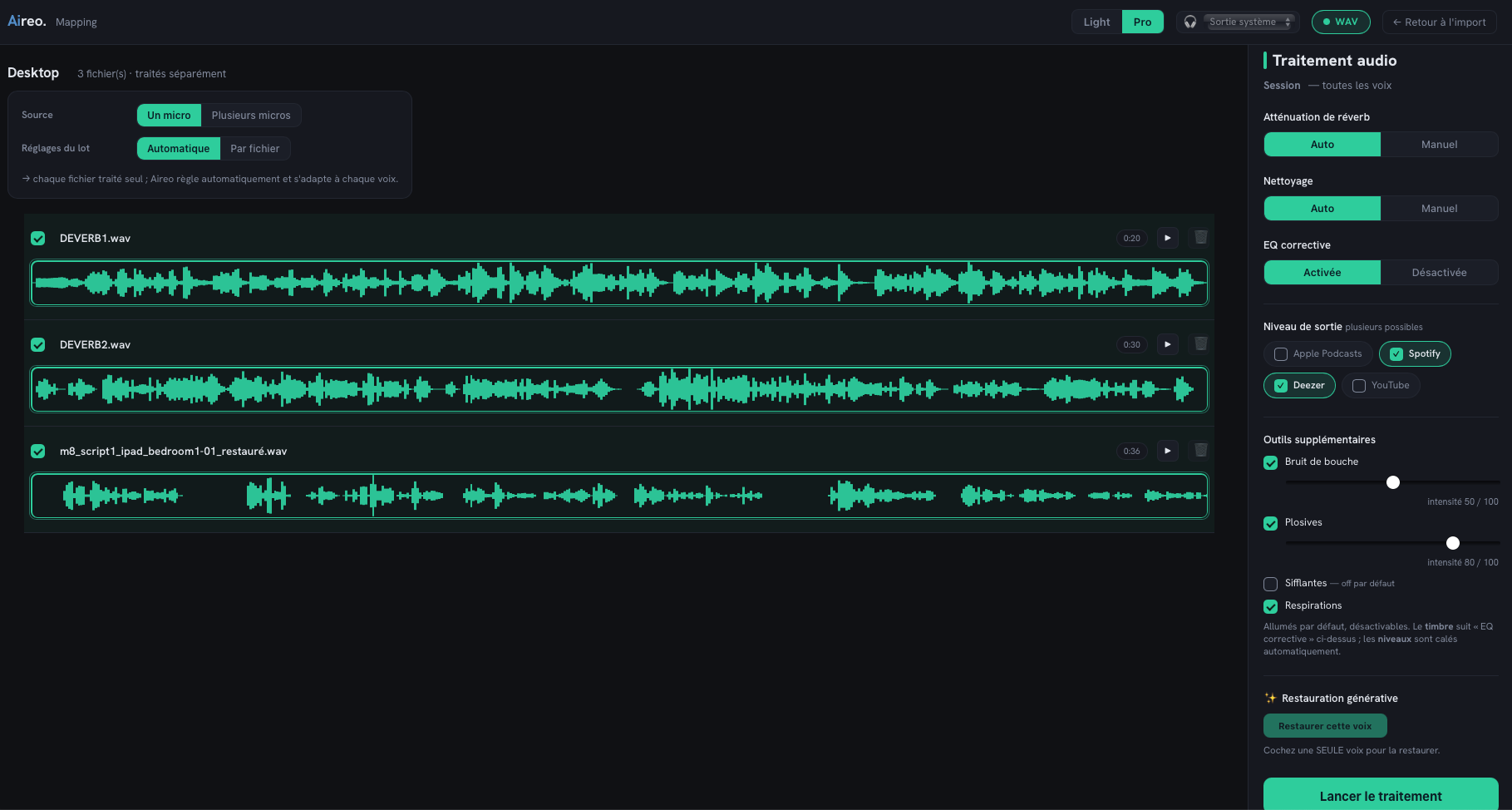Click the Desktop folder heading
1512x810 pixels.
33,73
